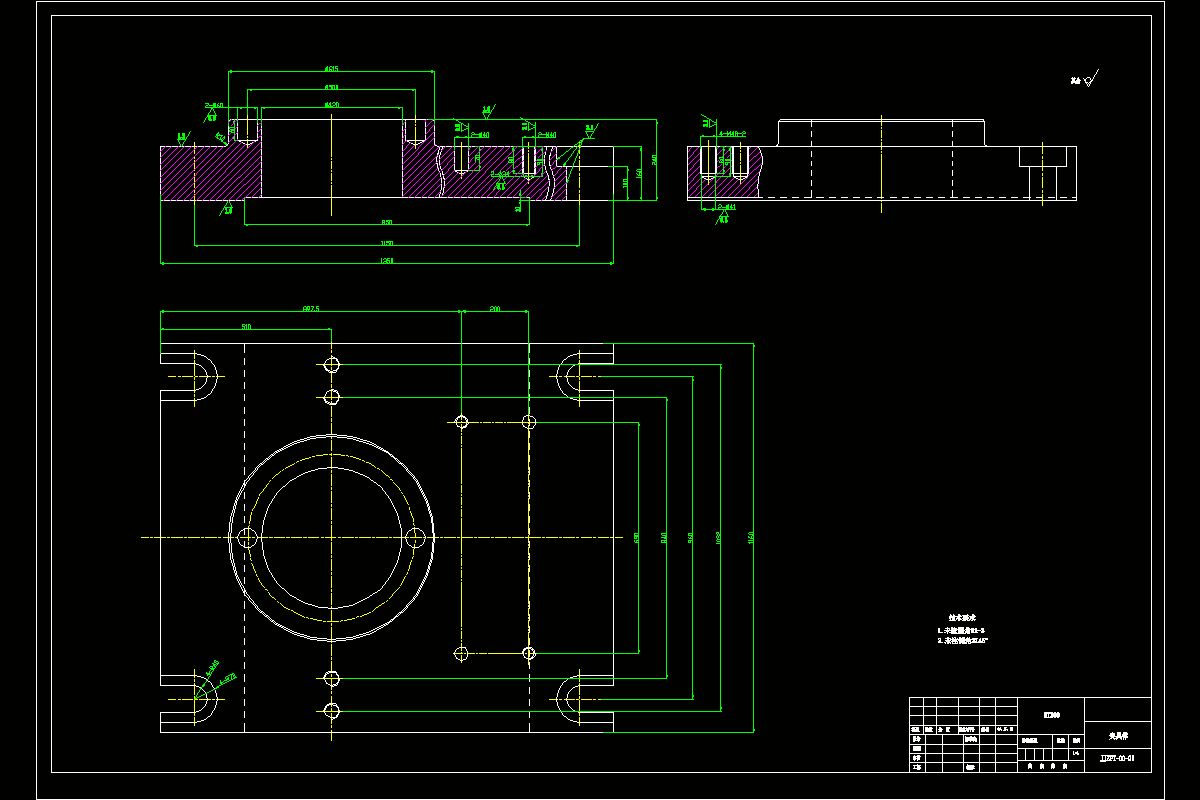Select the HT200 material cell in title block
Screen dimensions: 1200x800
click(1050, 715)
